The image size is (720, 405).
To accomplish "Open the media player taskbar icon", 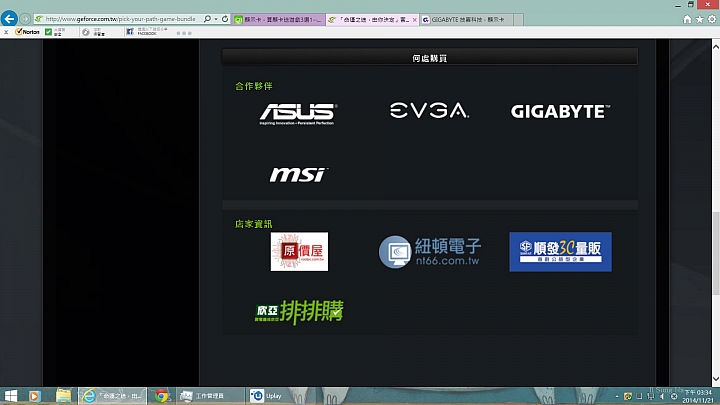I will 34,396.
